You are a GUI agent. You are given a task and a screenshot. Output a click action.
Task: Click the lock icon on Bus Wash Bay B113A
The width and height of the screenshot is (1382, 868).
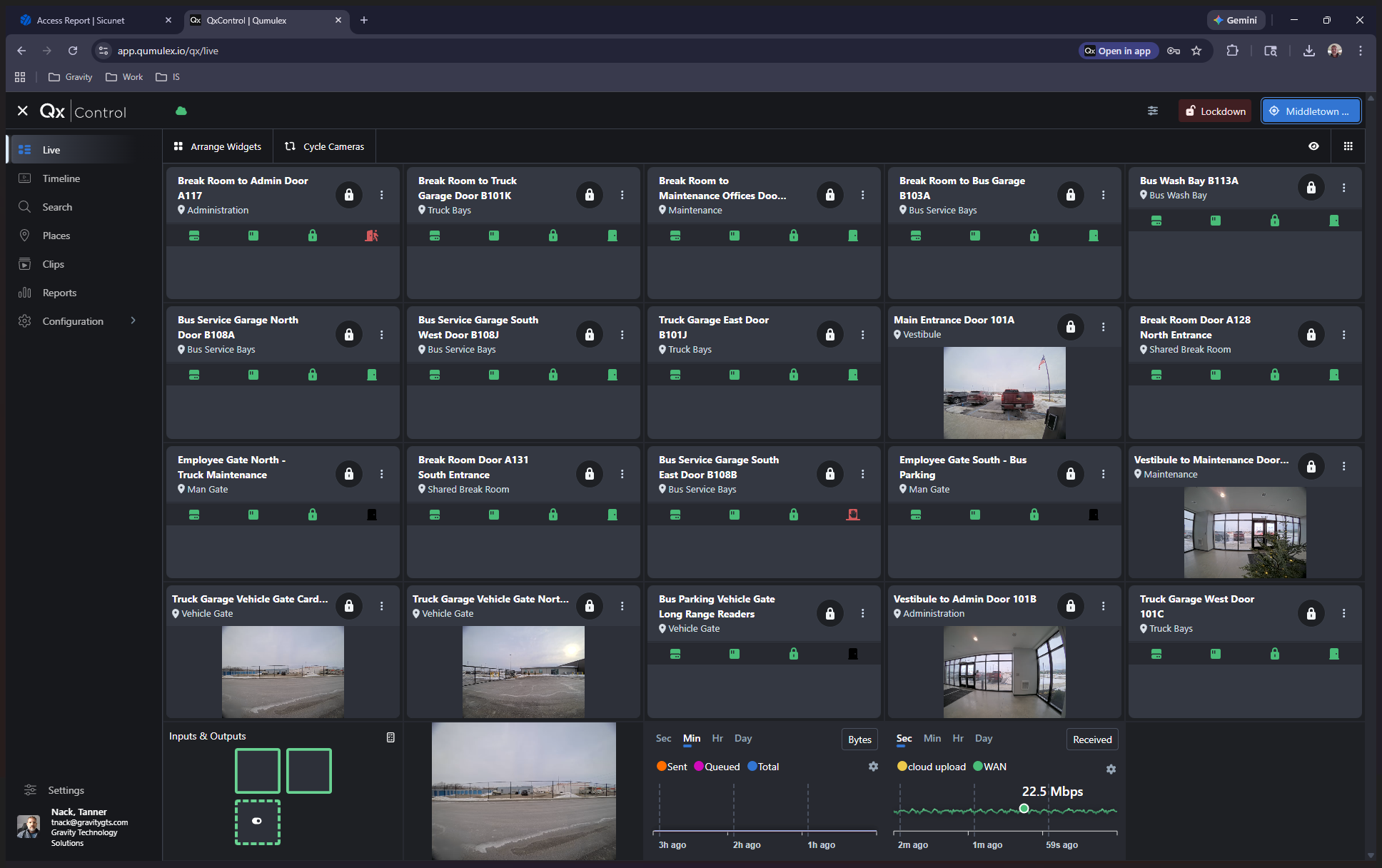tap(1311, 188)
